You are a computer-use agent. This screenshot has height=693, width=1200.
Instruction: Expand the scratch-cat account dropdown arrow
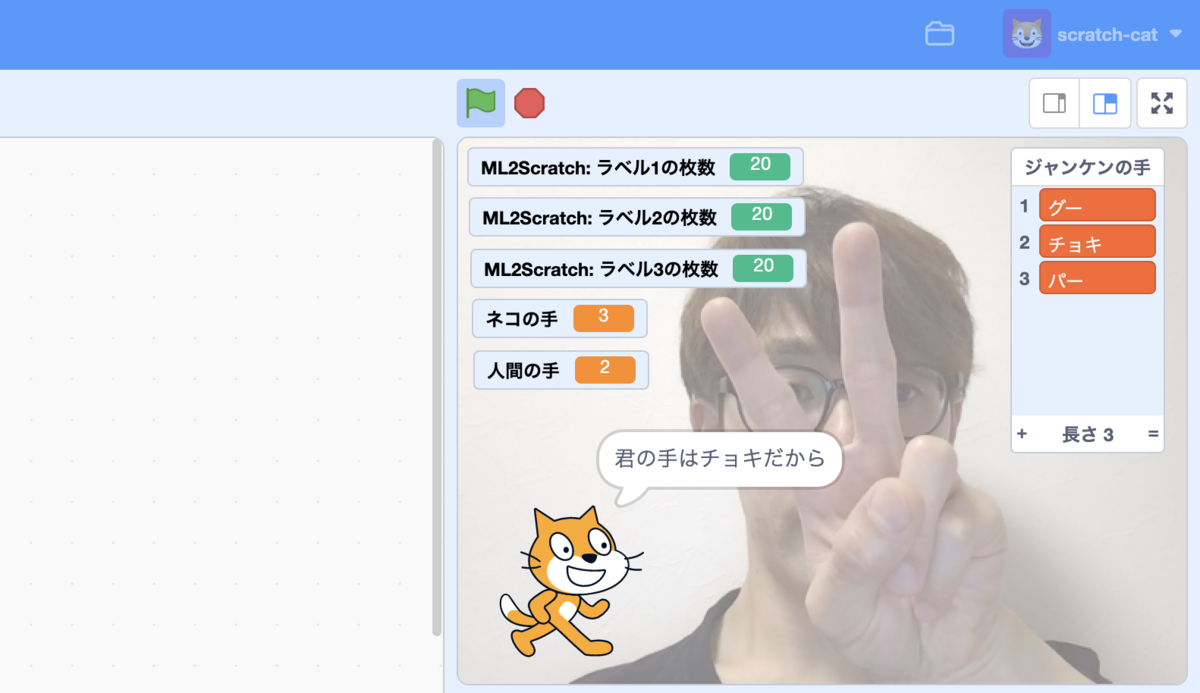pyautogui.click(x=1175, y=34)
